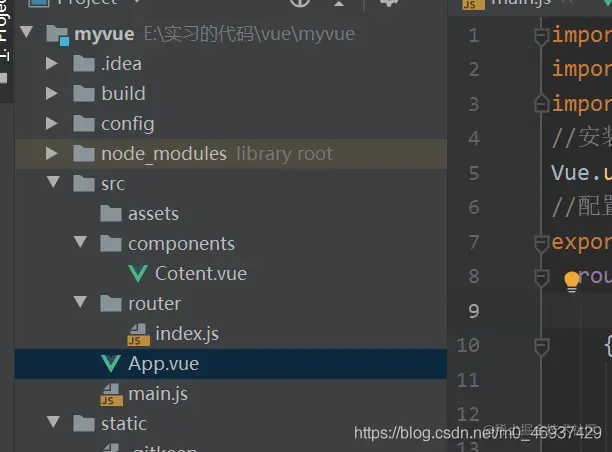Toggle code fold marker on line 8
The image size is (612, 452).
click(541, 278)
